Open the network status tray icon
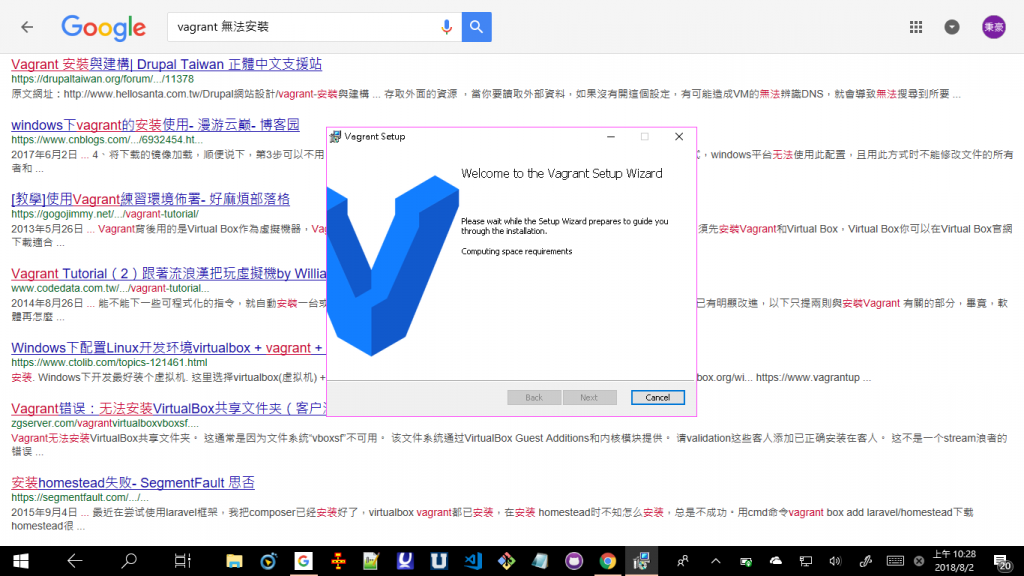Image resolution: width=1024 pixels, height=576 pixels. pos(806,561)
